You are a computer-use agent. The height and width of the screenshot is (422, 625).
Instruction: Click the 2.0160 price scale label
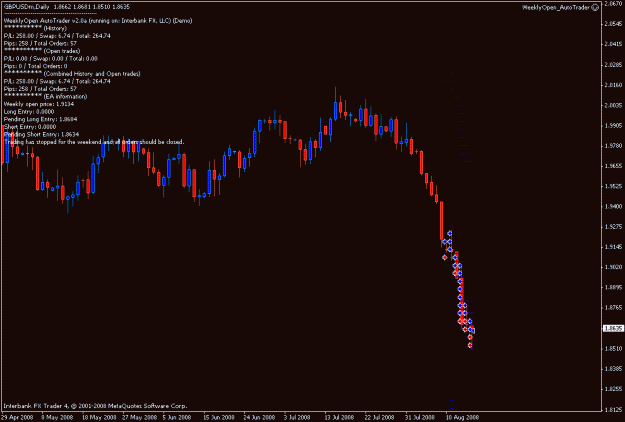(x=613, y=85)
